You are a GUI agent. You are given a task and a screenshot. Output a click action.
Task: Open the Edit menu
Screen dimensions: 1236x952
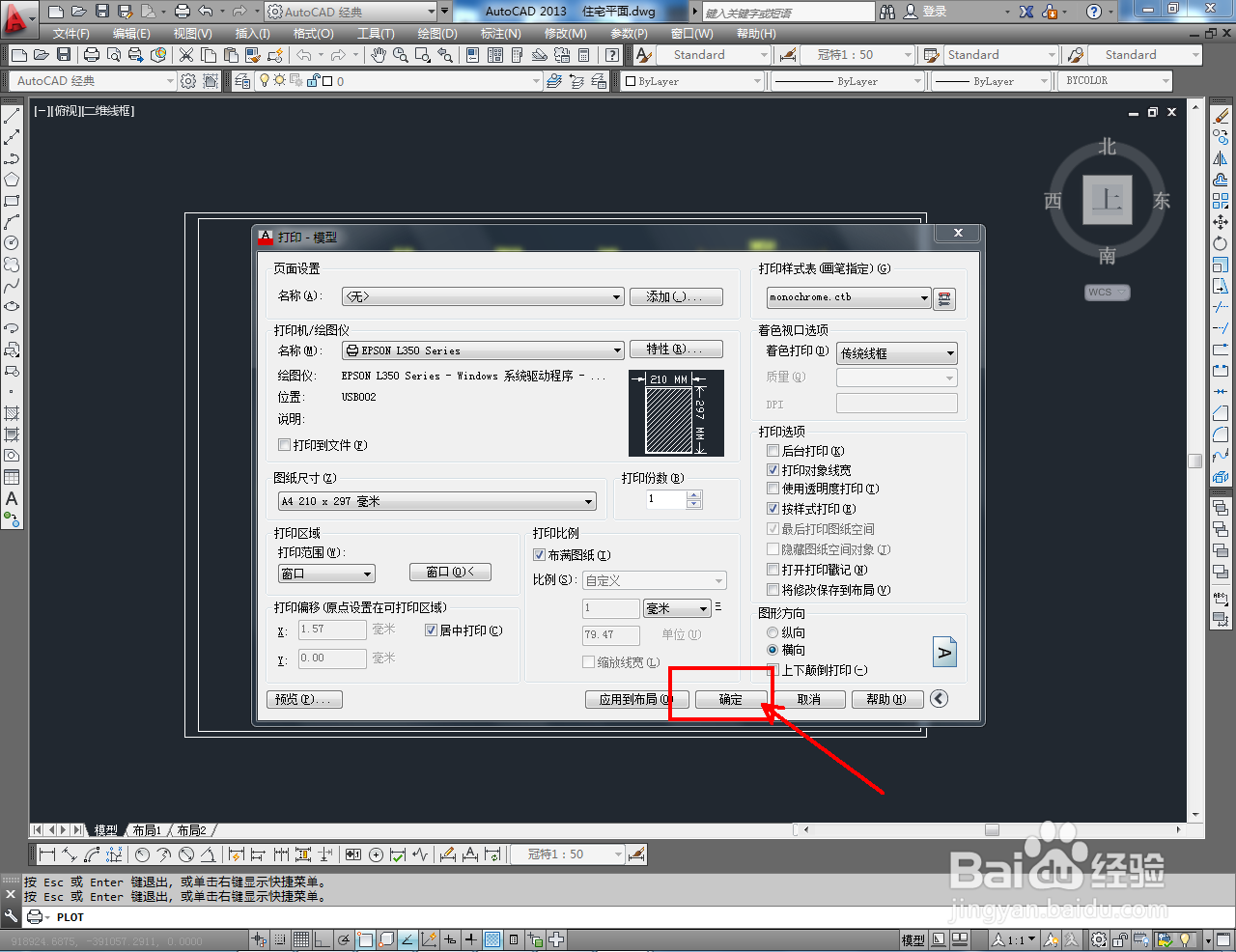[131, 34]
